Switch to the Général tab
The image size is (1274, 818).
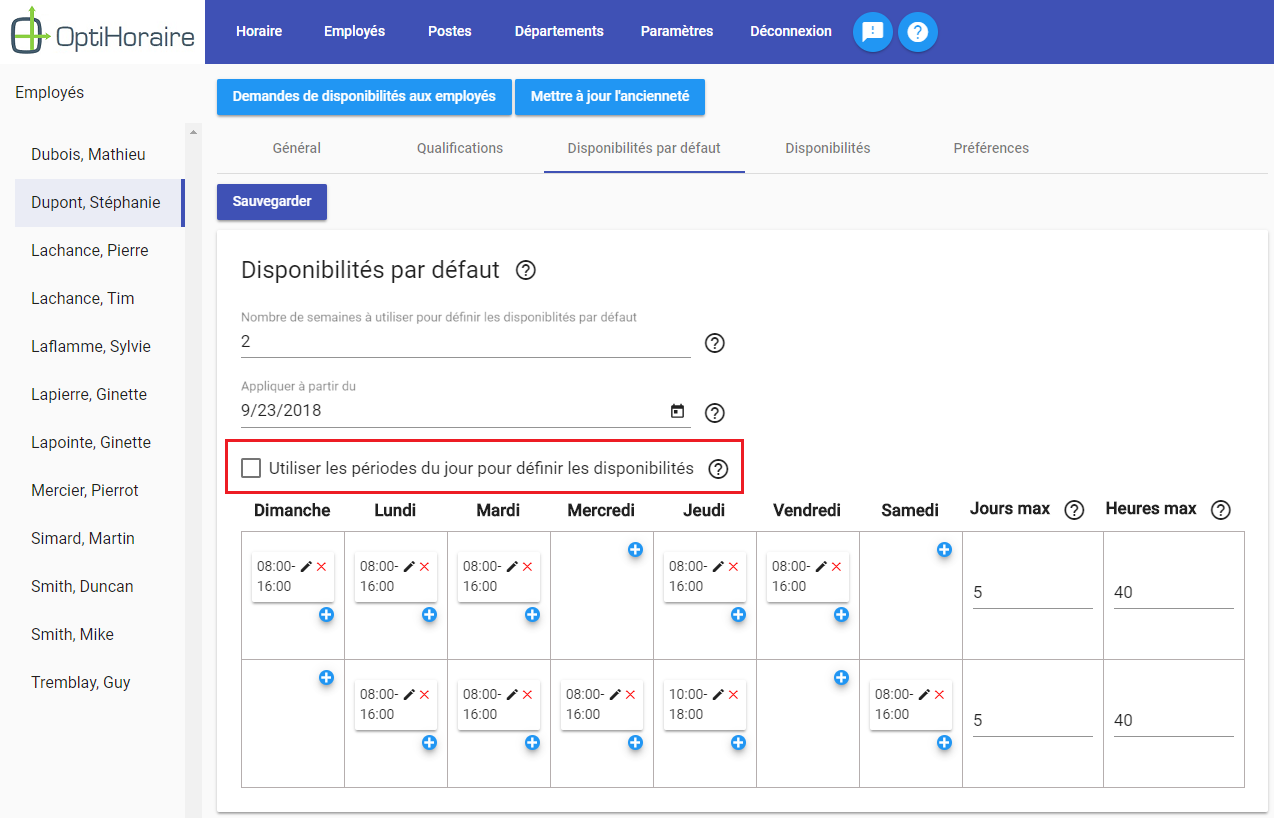(297, 148)
